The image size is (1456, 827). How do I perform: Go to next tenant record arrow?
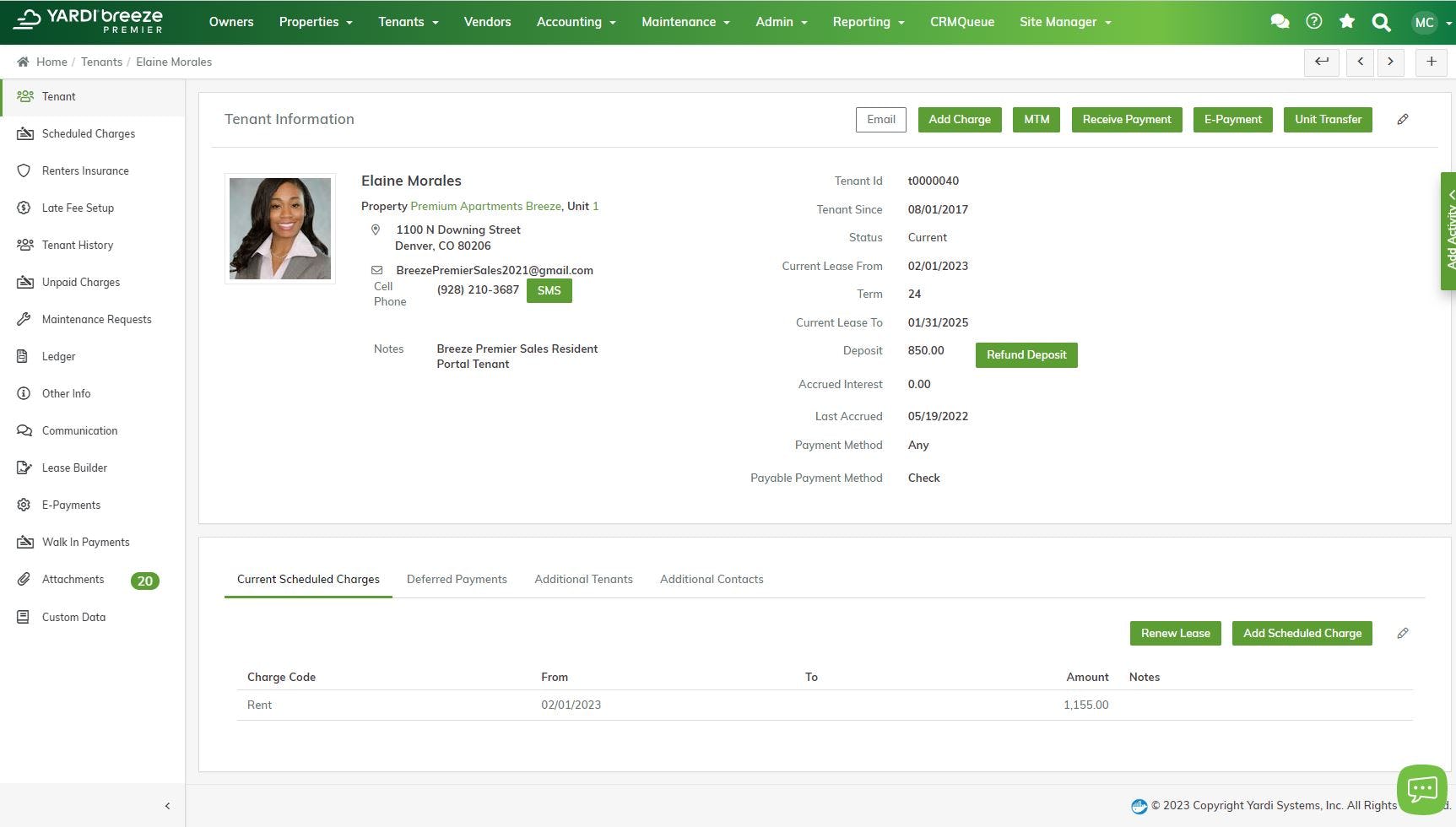coord(1391,62)
